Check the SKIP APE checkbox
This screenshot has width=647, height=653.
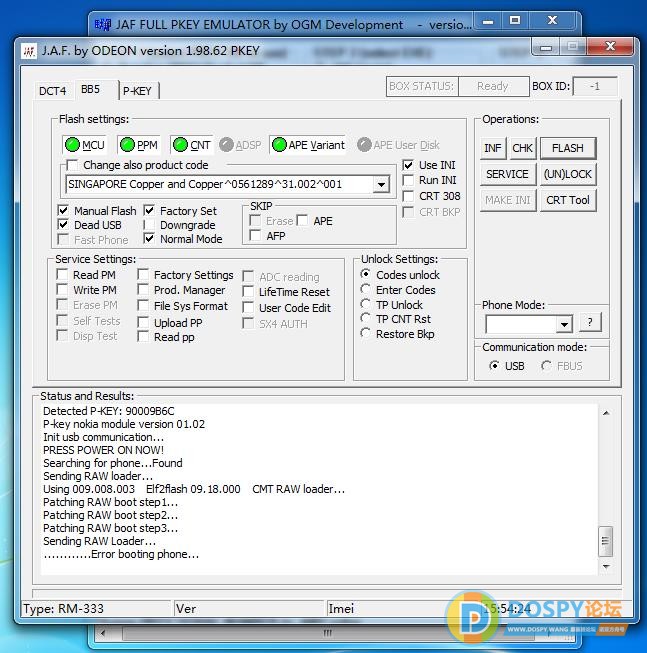click(303, 221)
